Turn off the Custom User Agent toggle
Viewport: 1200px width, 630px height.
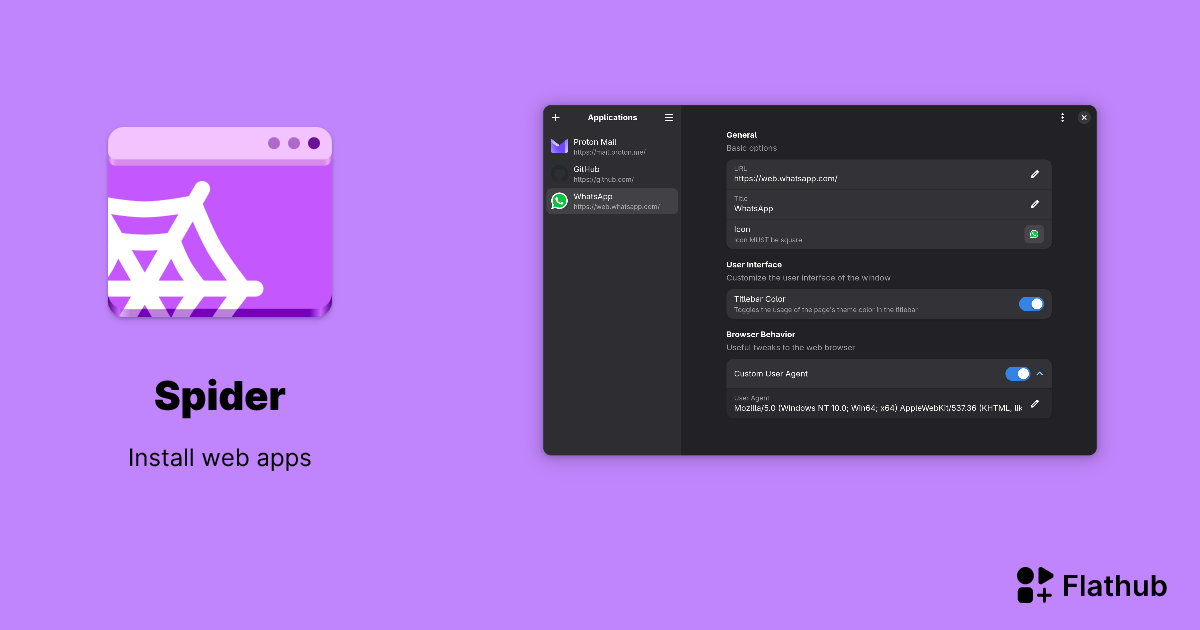point(1019,373)
